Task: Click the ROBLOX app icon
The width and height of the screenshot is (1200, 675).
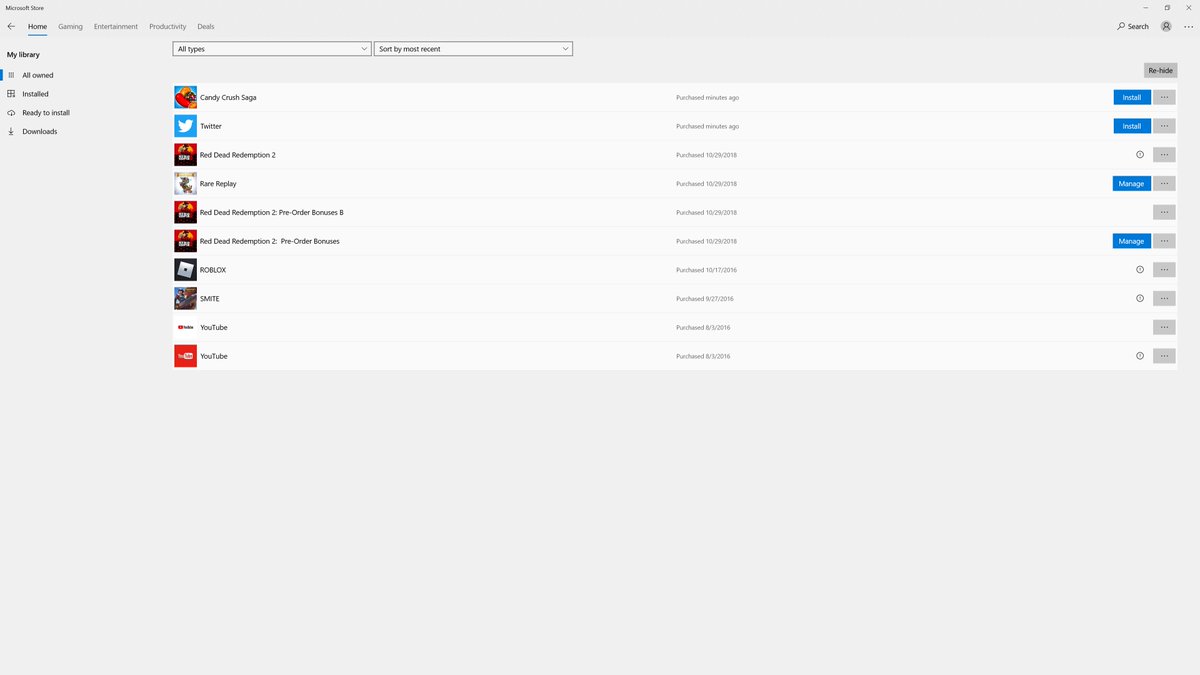Action: pyautogui.click(x=185, y=270)
